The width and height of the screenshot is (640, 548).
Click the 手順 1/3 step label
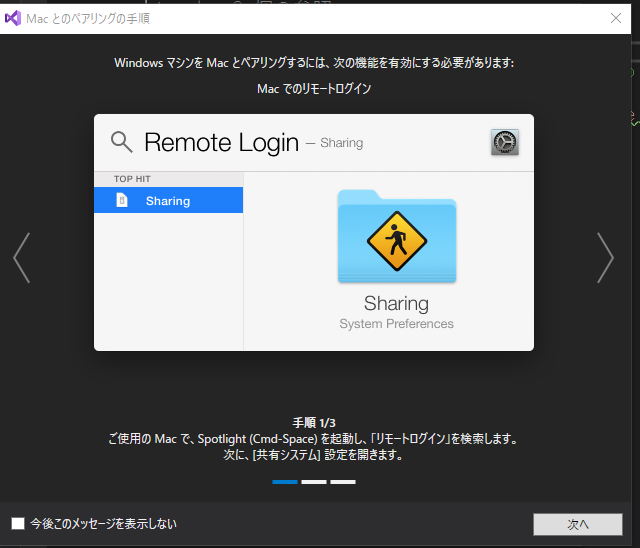click(314, 423)
